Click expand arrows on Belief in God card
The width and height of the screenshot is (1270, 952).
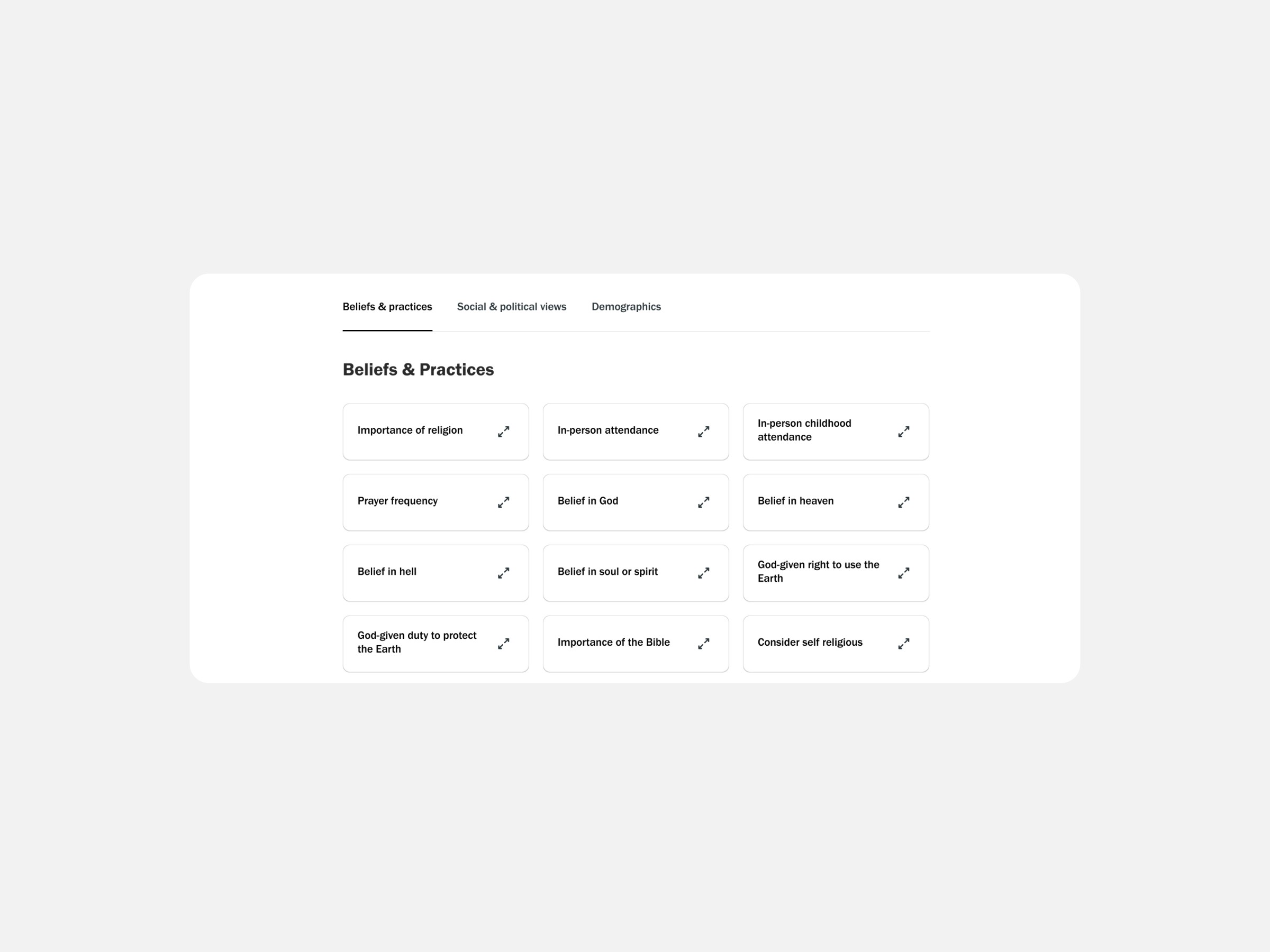pyautogui.click(x=703, y=502)
